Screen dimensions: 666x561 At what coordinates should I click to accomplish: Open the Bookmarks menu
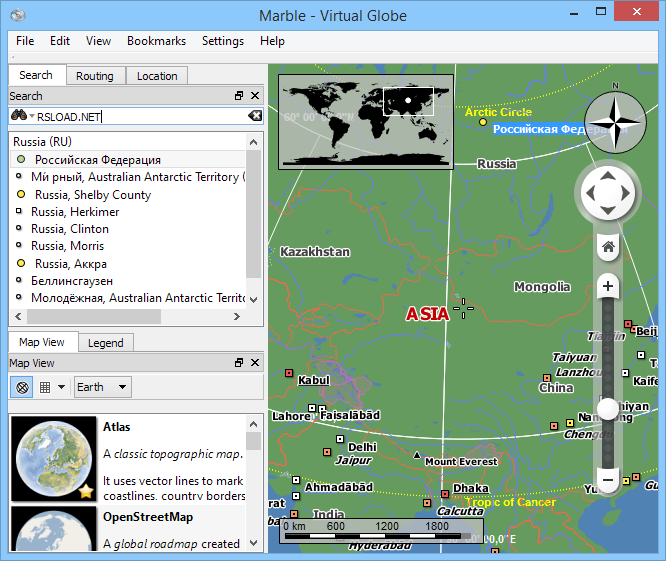click(x=156, y=41)
